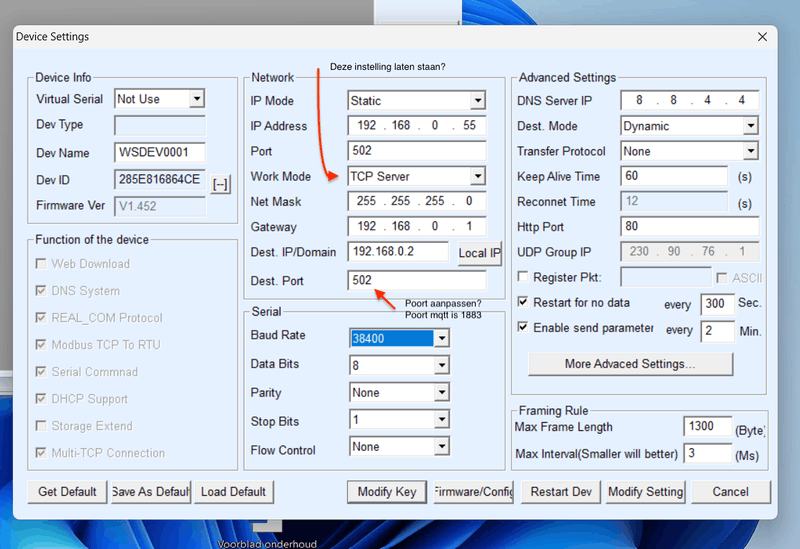800x549 pixels.
Task: Click the Reconnet Time field
Action: click(674, 201)
